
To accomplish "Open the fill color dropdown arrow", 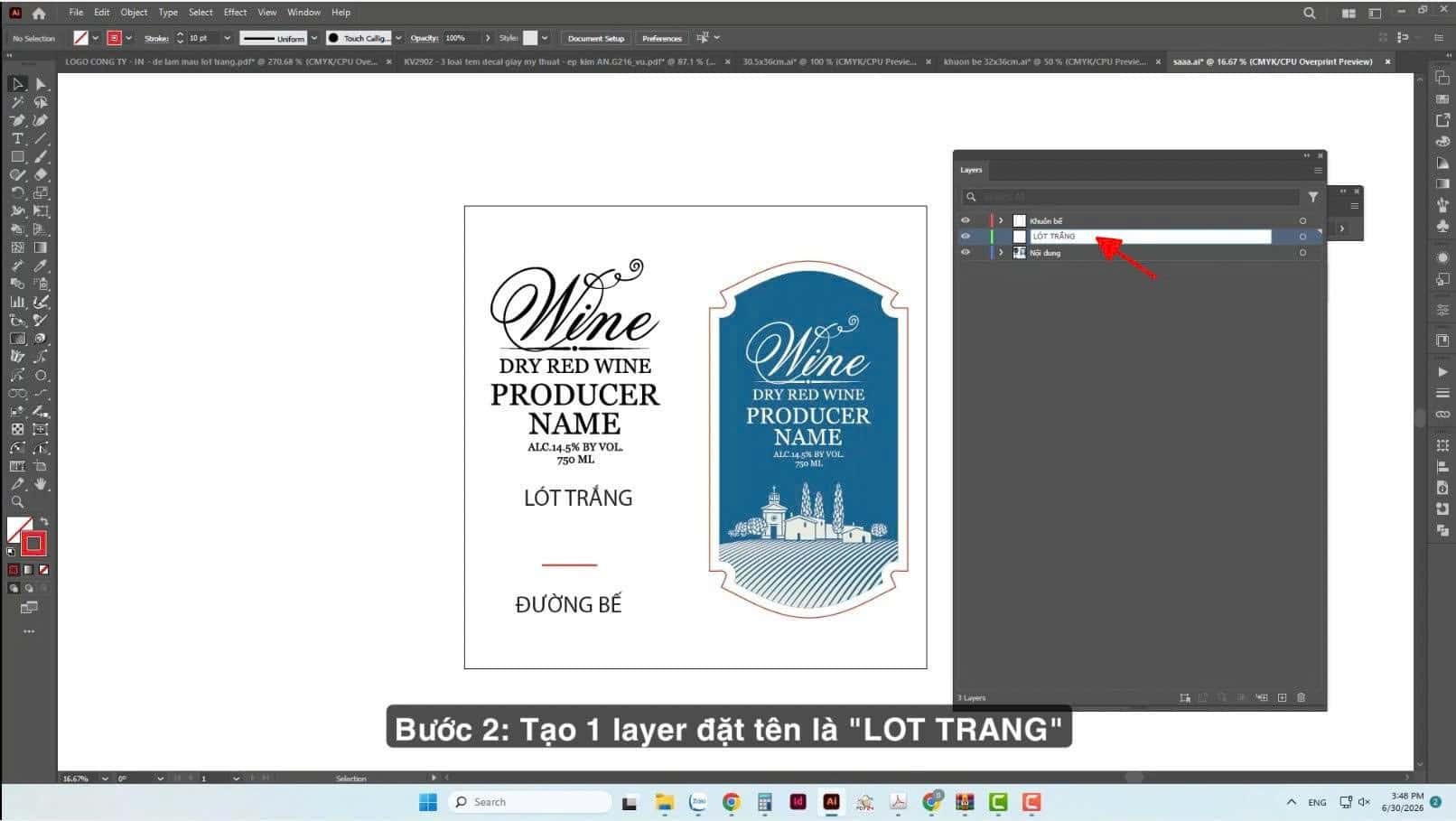I will click(x=96, y=38).
